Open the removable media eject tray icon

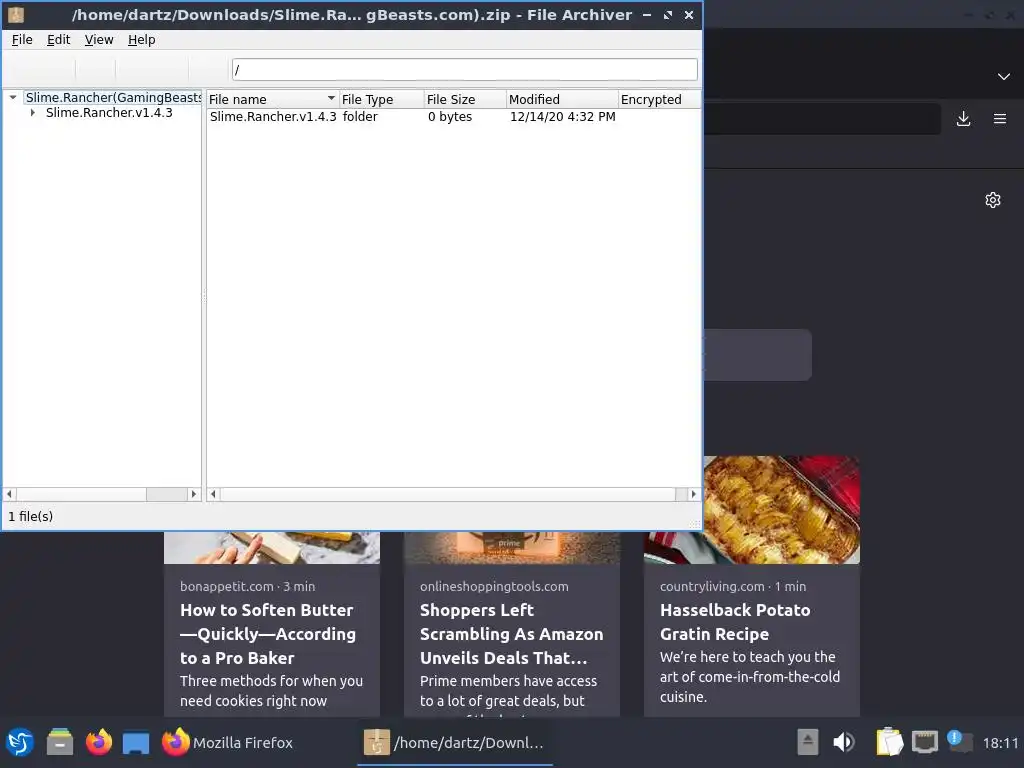(807, 743)
